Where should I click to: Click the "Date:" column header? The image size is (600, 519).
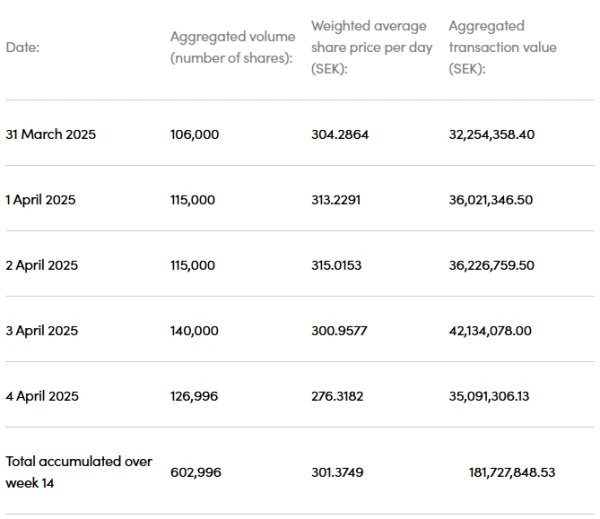coord(23,47)
